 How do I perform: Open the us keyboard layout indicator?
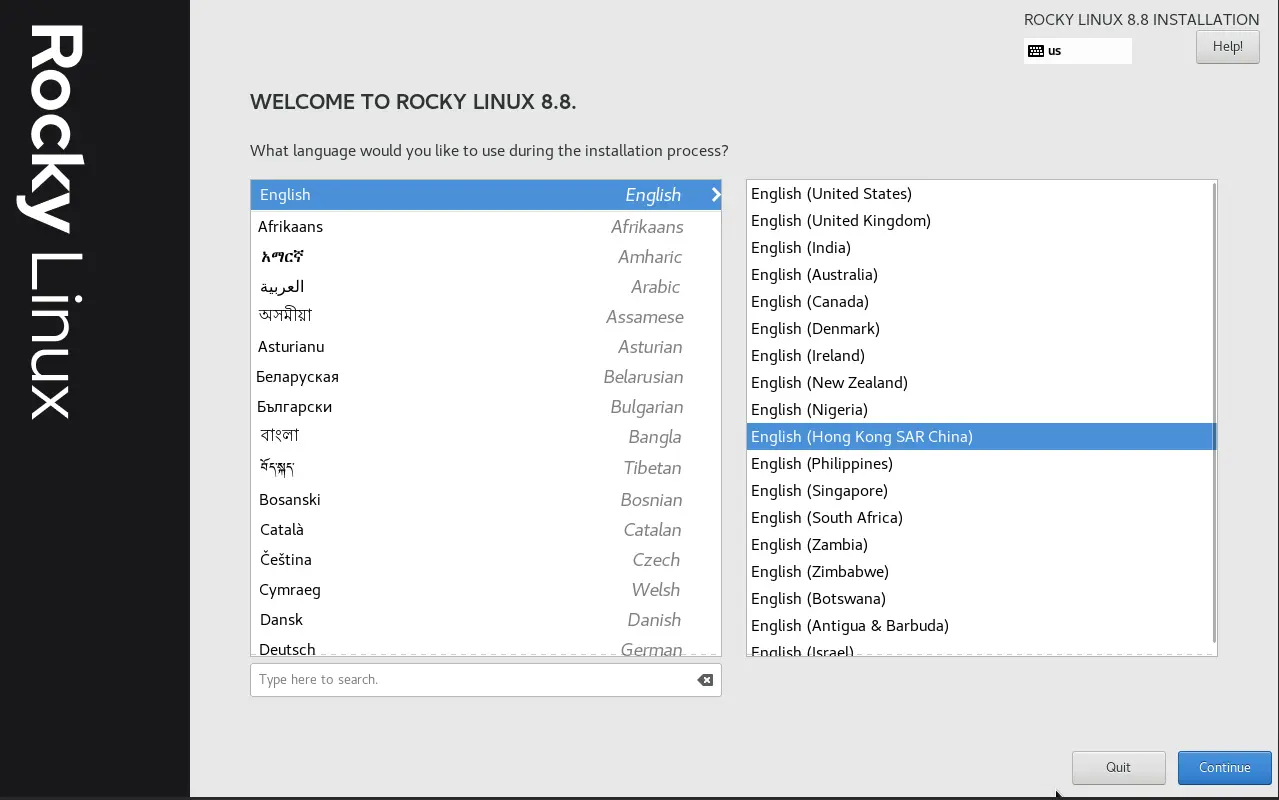coord(1077,51)
